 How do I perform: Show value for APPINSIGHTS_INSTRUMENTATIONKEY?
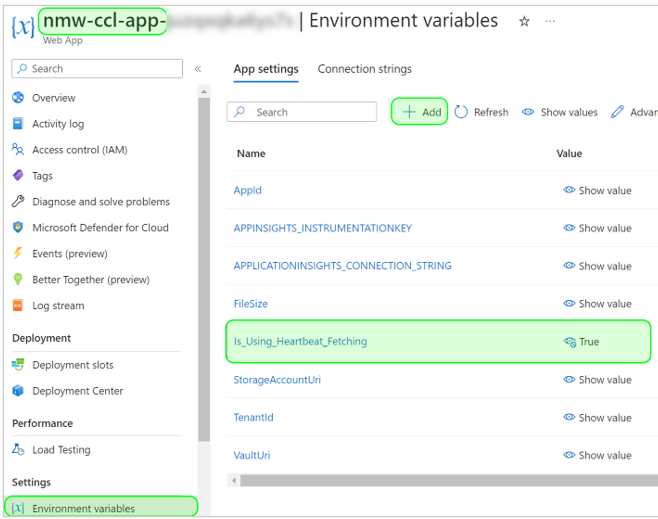(x=597, y=228)
